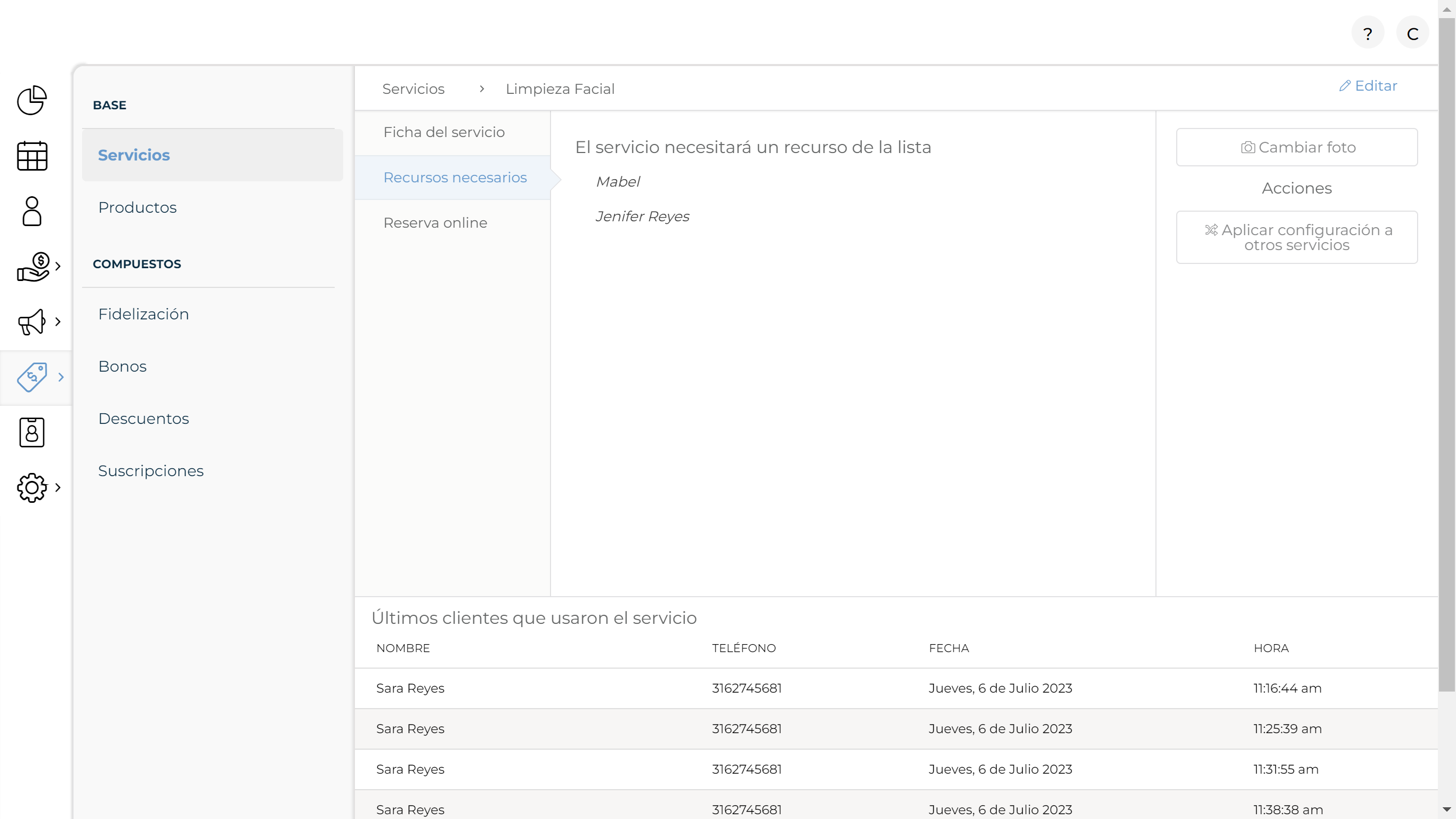Click the vertical scrollbar thumb
The height and width of the screenshot is (819, 1456).
click(1446, 355)
